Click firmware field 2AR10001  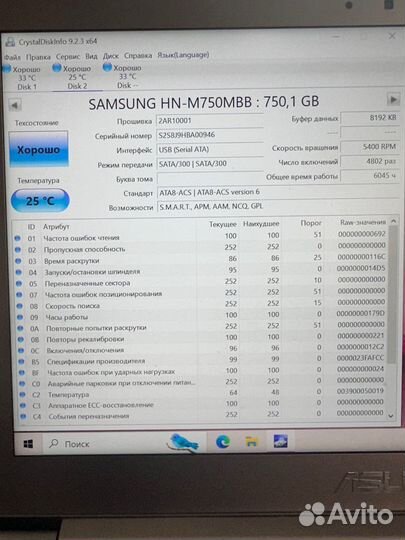pyautogui.click(x=210, y=121)
